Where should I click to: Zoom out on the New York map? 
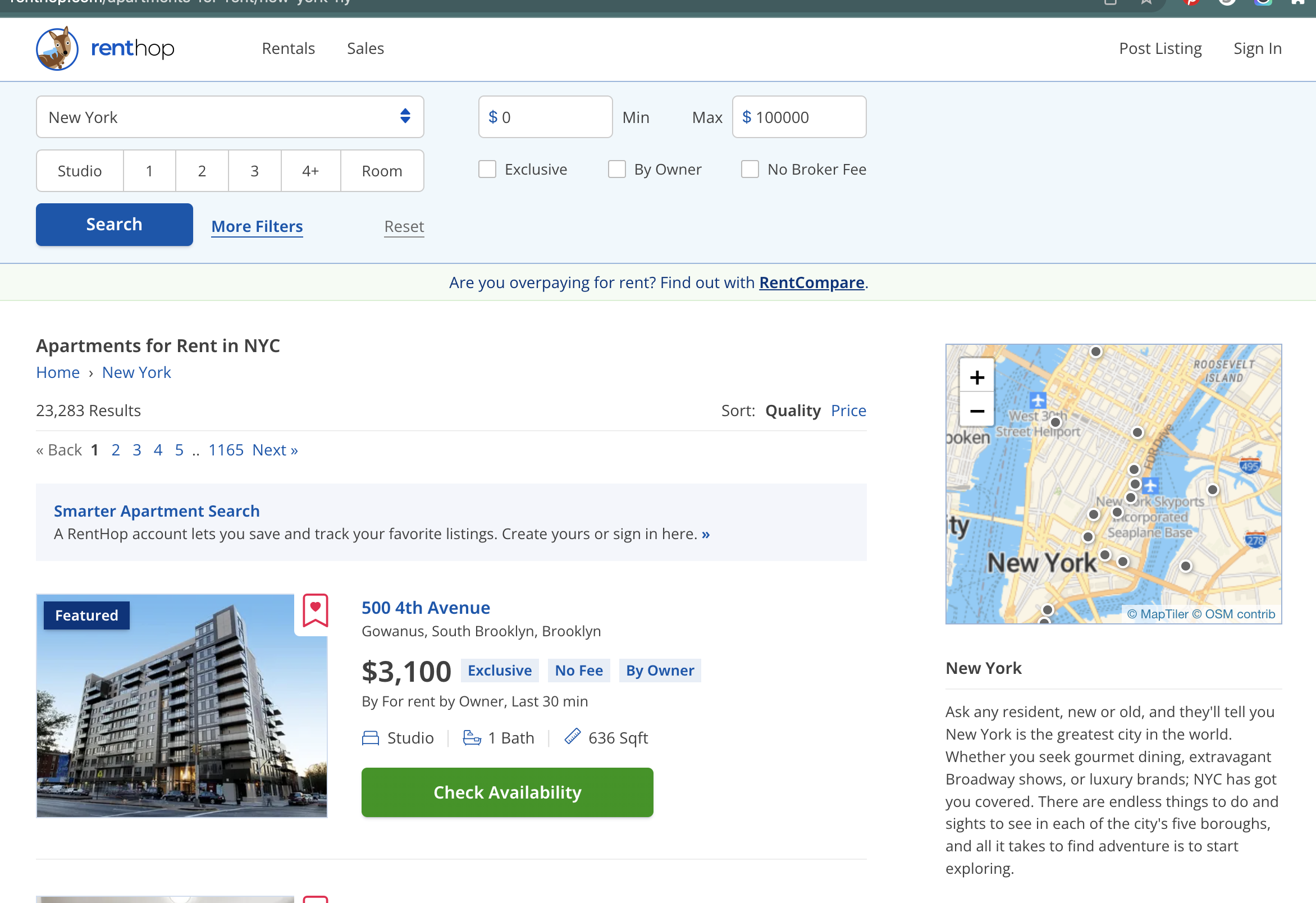pyautogui.click(x=976, y=411)
